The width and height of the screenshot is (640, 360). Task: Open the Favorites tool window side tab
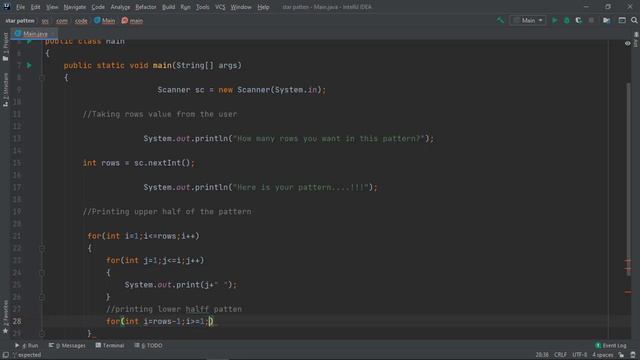coord(5,317)
